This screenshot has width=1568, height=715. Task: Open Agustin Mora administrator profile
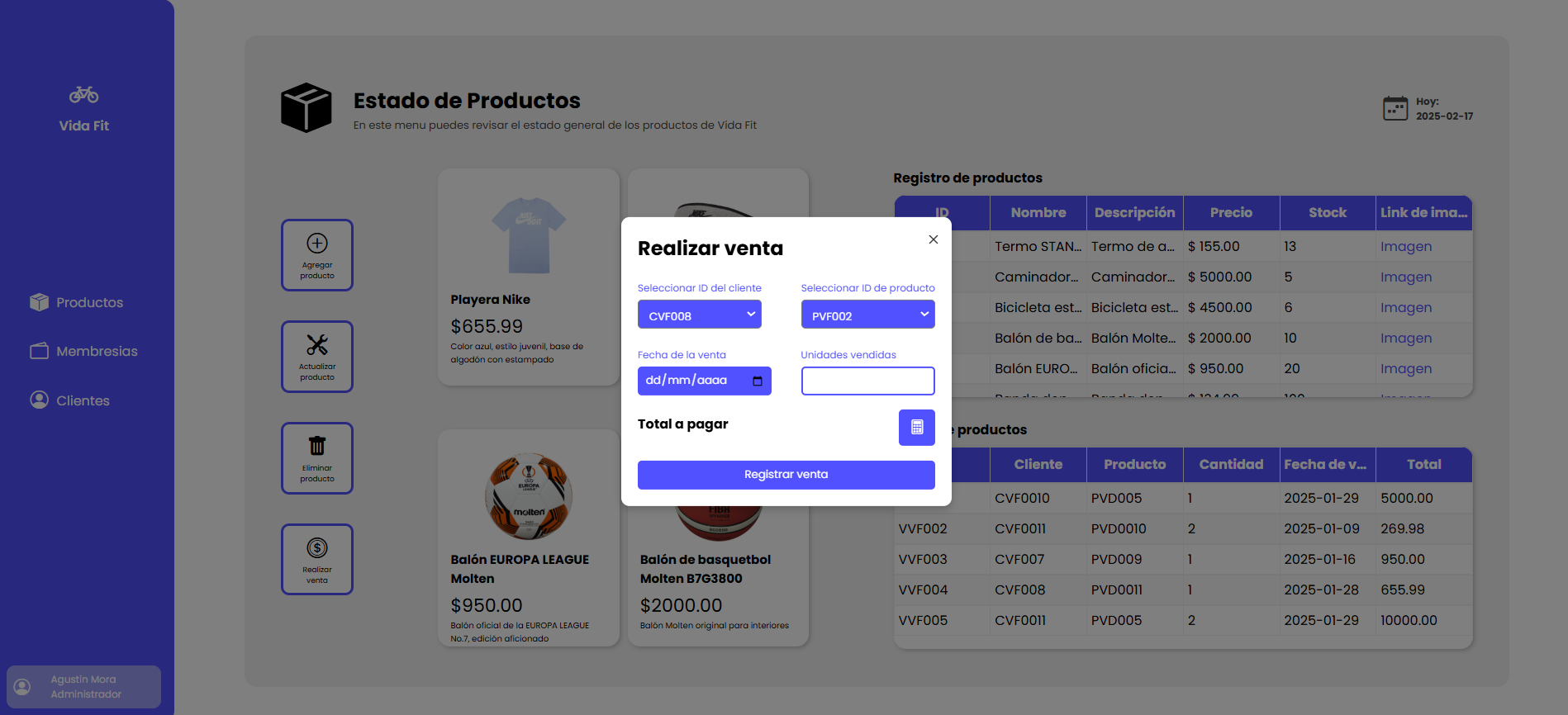(83, 687)
